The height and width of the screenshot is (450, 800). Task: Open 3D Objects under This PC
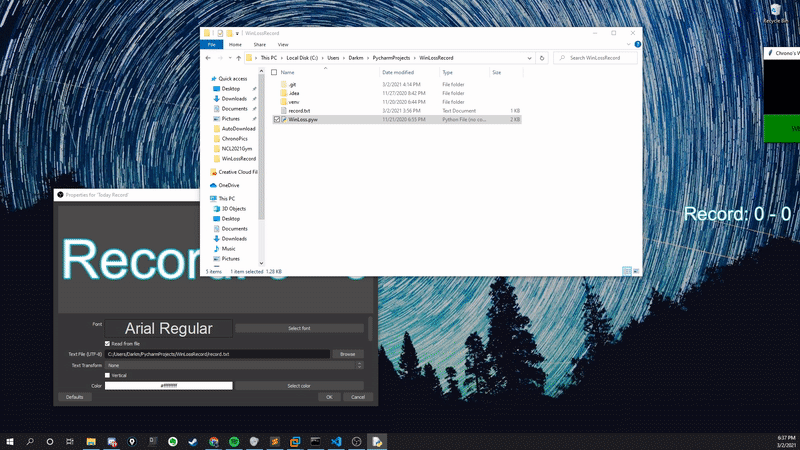233,209
